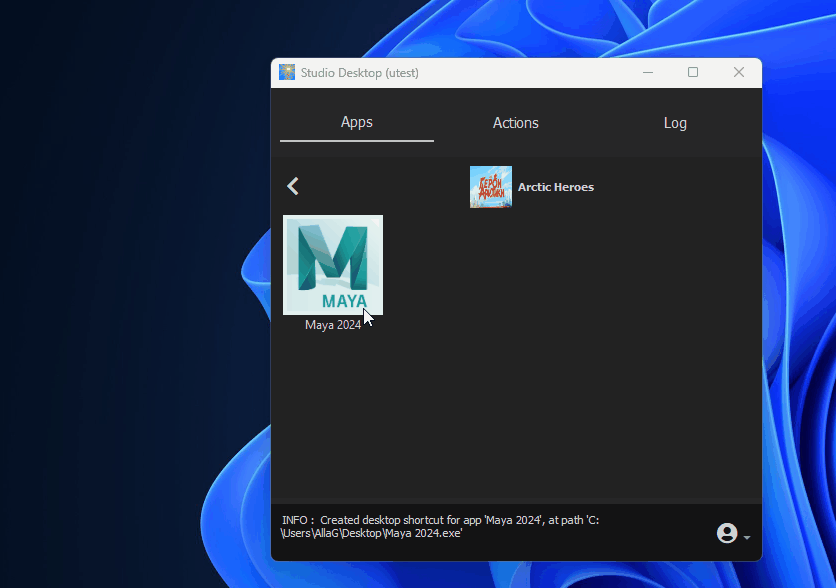The image size is (836, 588).
Task: Click empty header space right of Arctic Heroes
Action: point(680,187)
